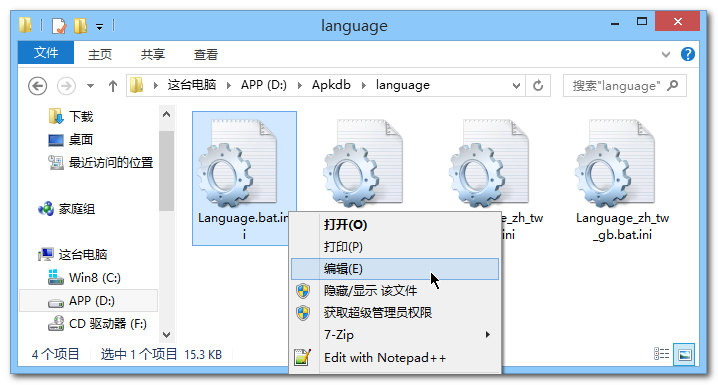Expand the ribbon with the chevron
The image size is (718, 385).
coord(666,54)
